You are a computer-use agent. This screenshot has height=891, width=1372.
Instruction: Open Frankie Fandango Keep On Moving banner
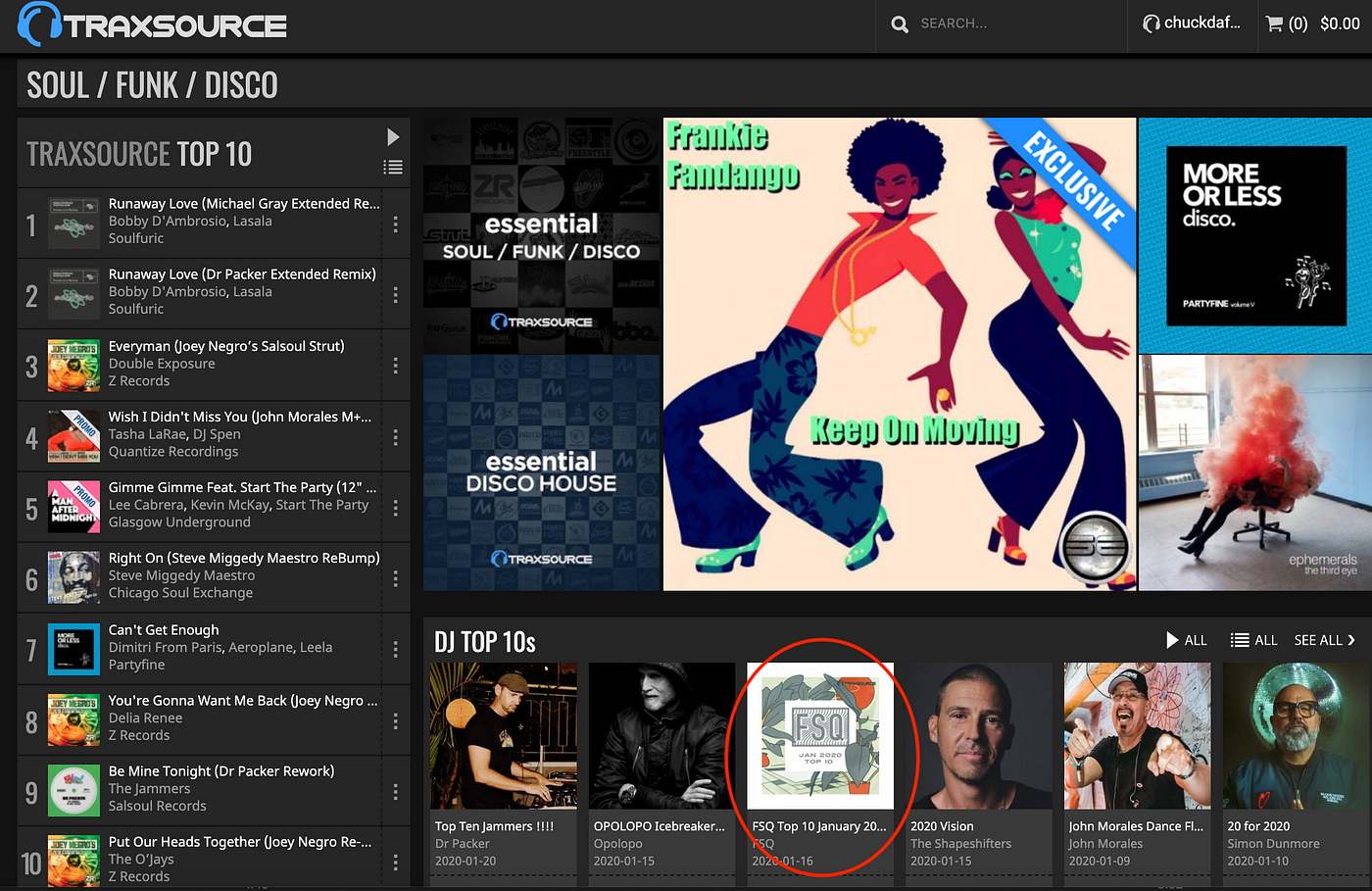[900, 354]
